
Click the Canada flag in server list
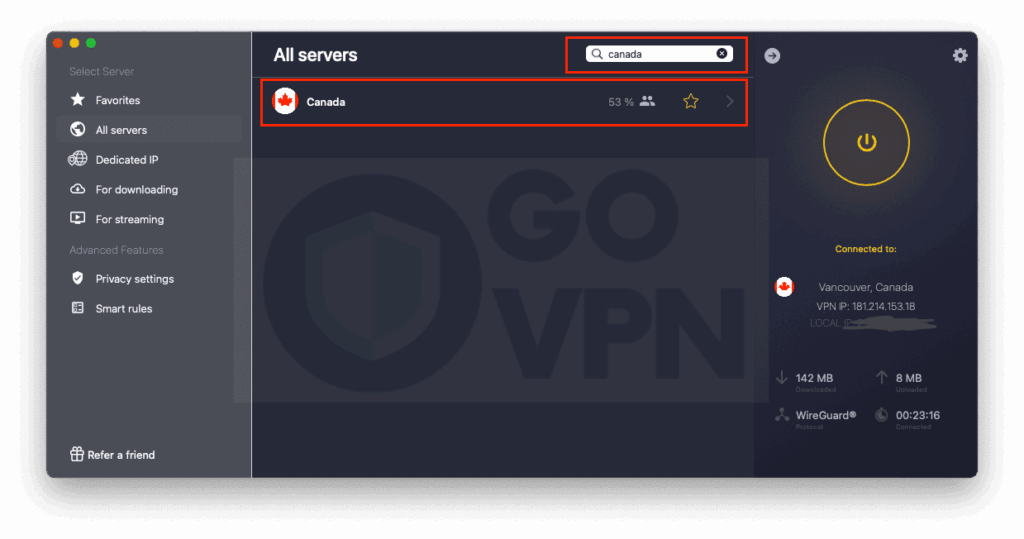pyautogui.click(x=285, y=101)
